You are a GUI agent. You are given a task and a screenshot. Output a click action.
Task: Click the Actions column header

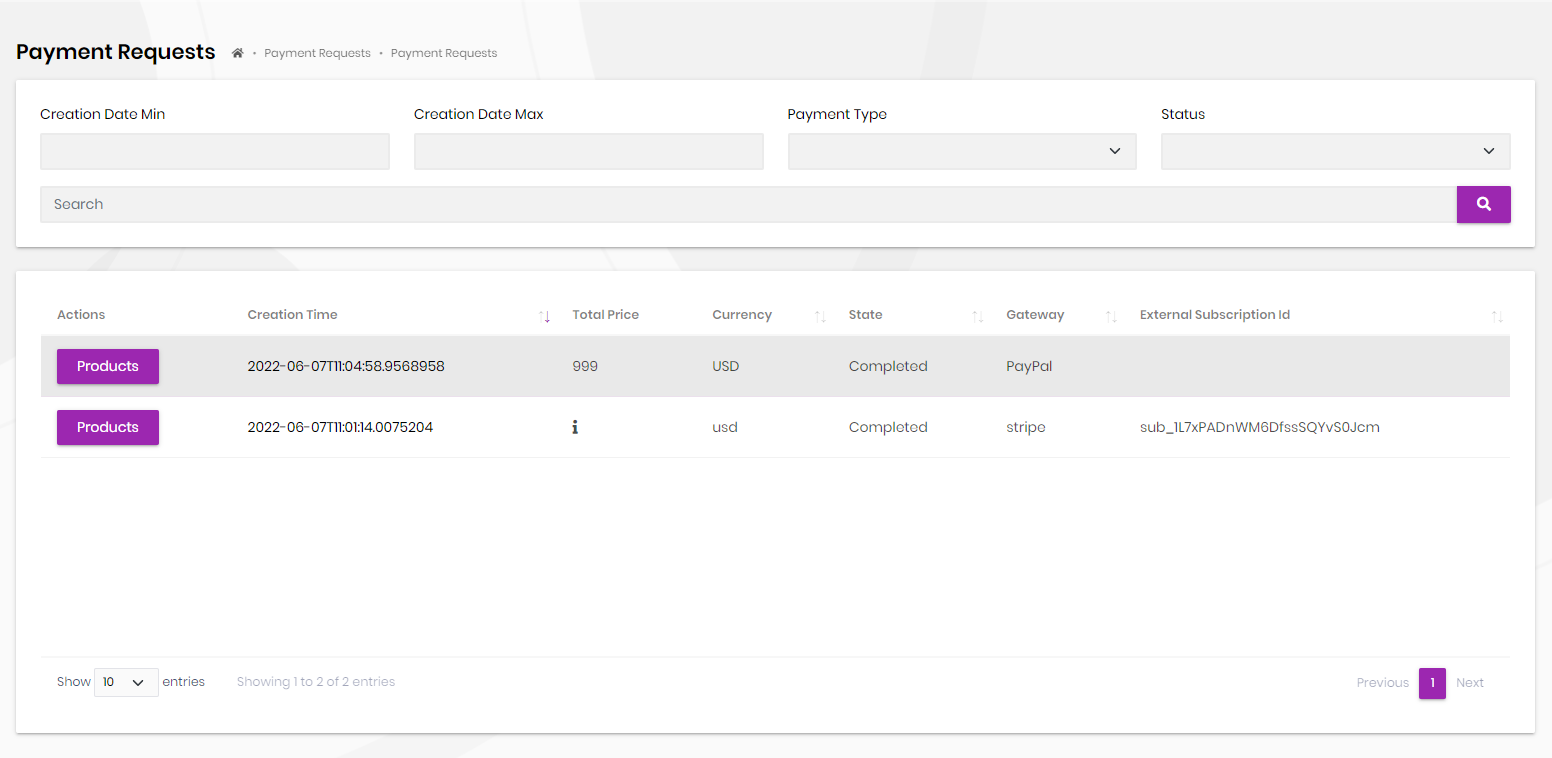(81, 315)
